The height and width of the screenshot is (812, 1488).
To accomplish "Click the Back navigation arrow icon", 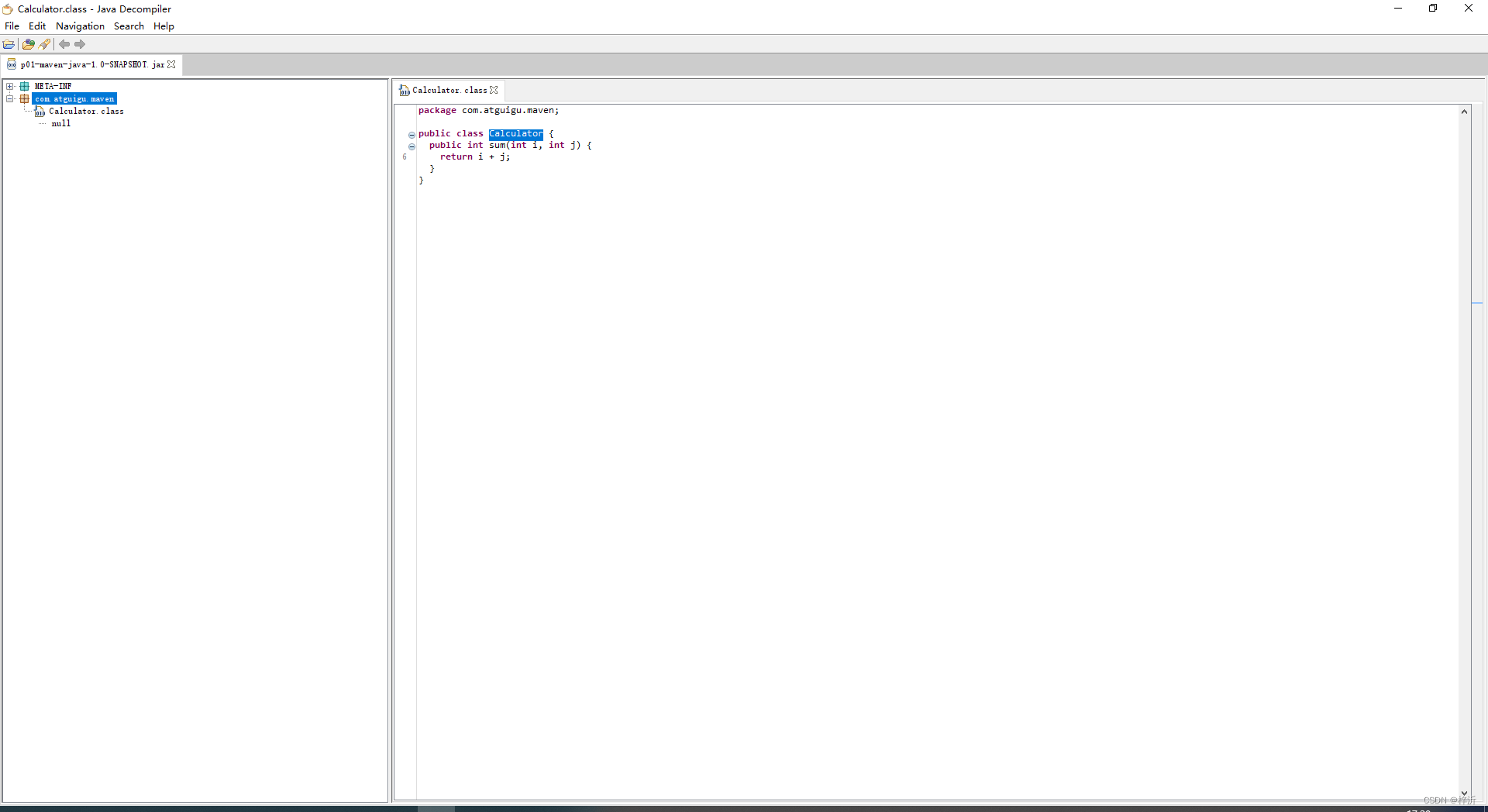I will [x=64, y=44].
